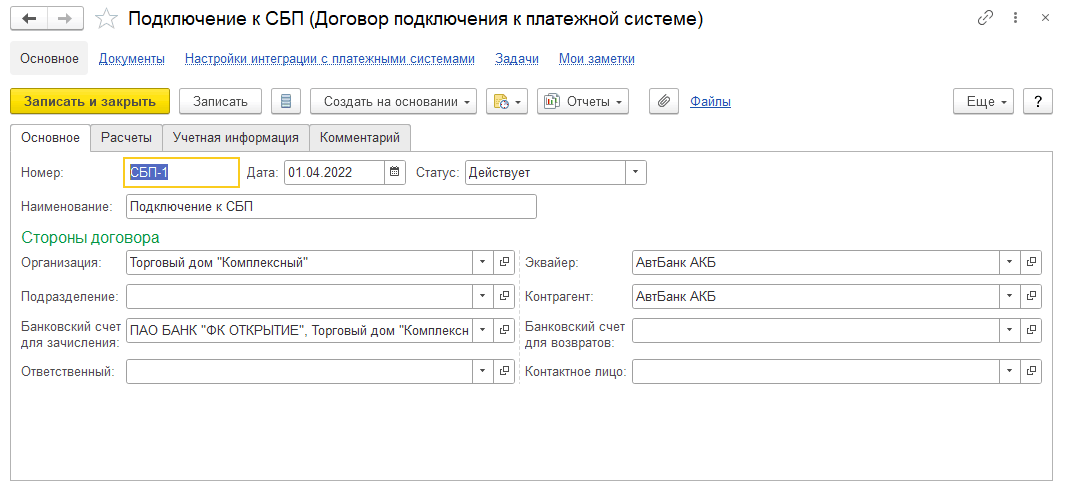Screen dimensions: 1072x493
Task: Open the print/document dropdown icon button
Action: click(x=506, y=101)
